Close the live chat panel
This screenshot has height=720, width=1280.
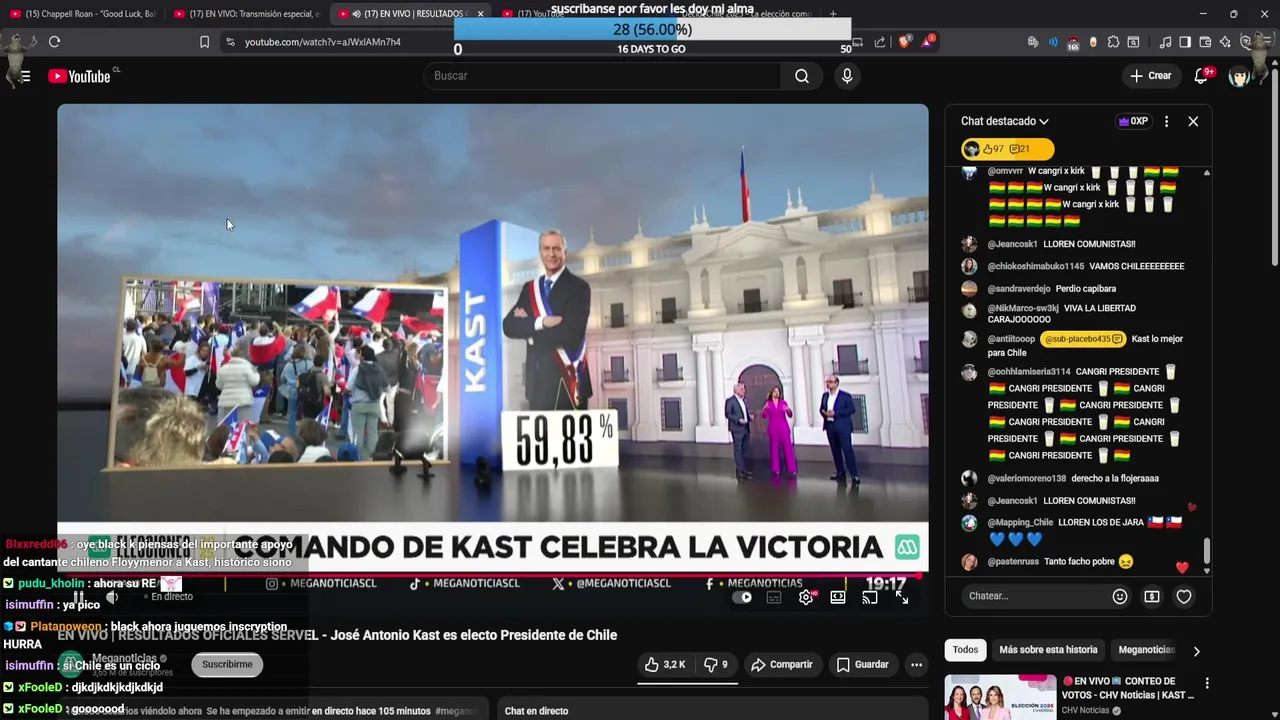1193,121
